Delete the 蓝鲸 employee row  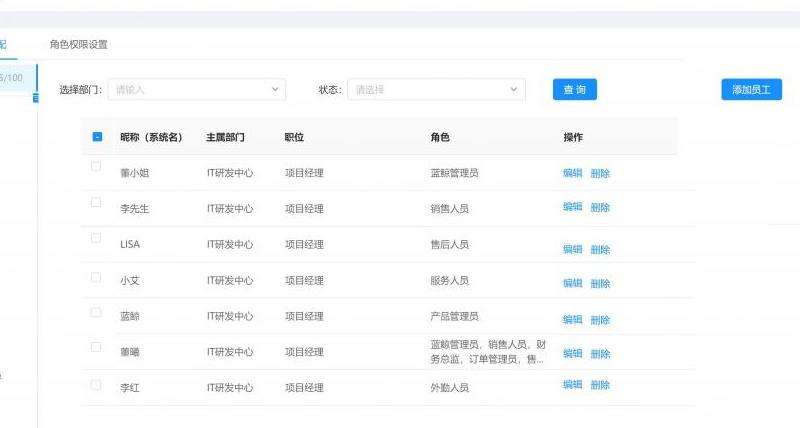pos(600,320)
